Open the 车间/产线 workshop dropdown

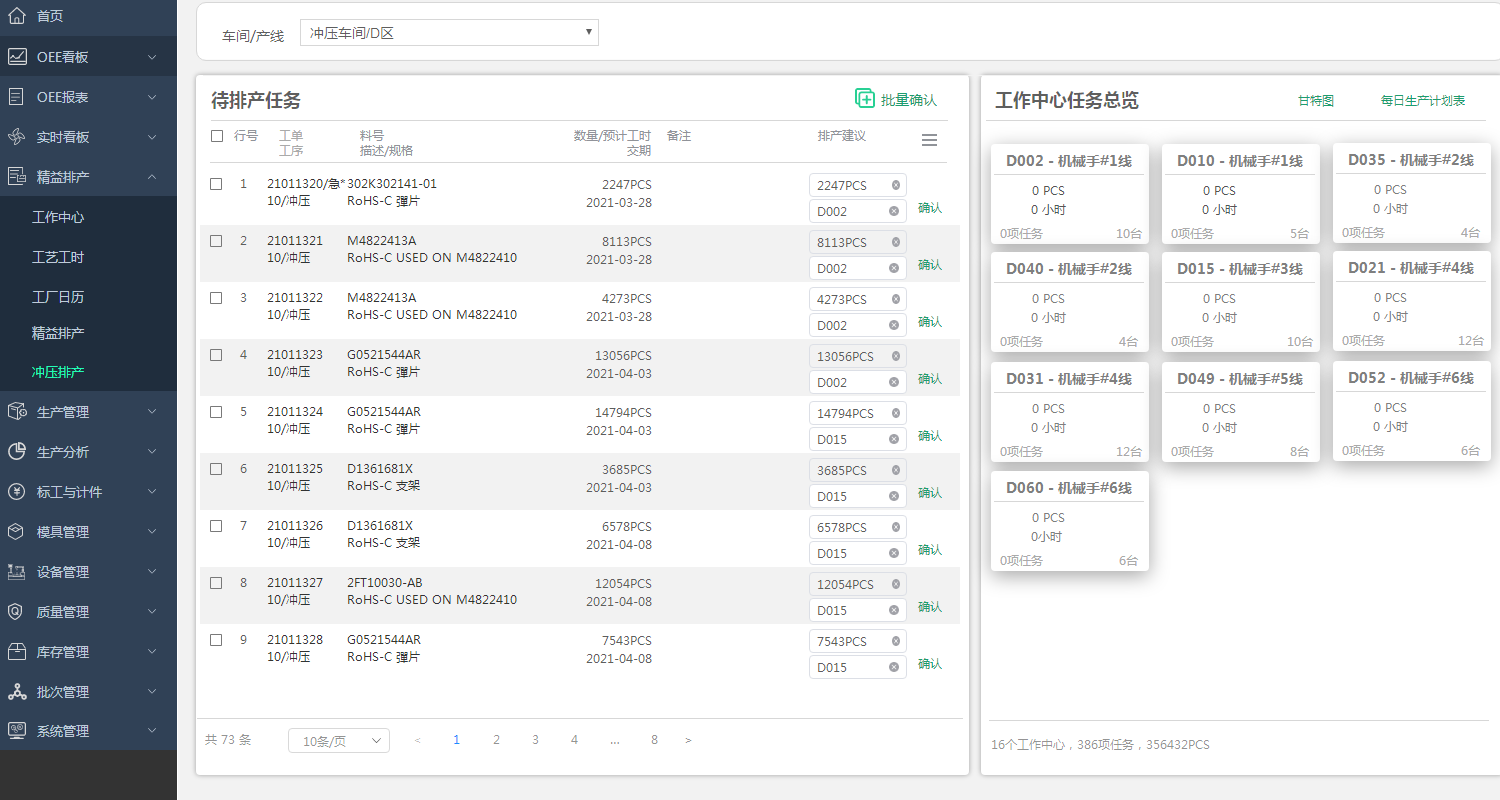449,33
